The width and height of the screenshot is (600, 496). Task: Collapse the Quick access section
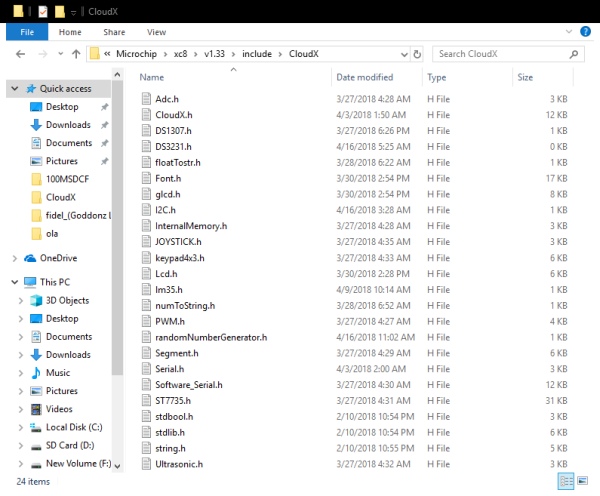click(x=15, y=89)
